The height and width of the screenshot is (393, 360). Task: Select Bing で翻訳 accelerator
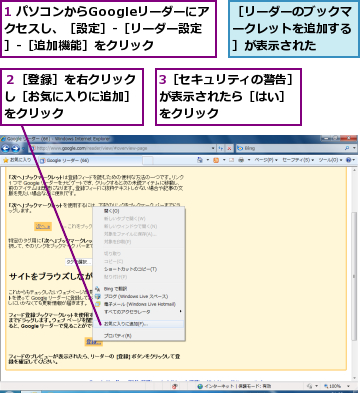[139, 289]
